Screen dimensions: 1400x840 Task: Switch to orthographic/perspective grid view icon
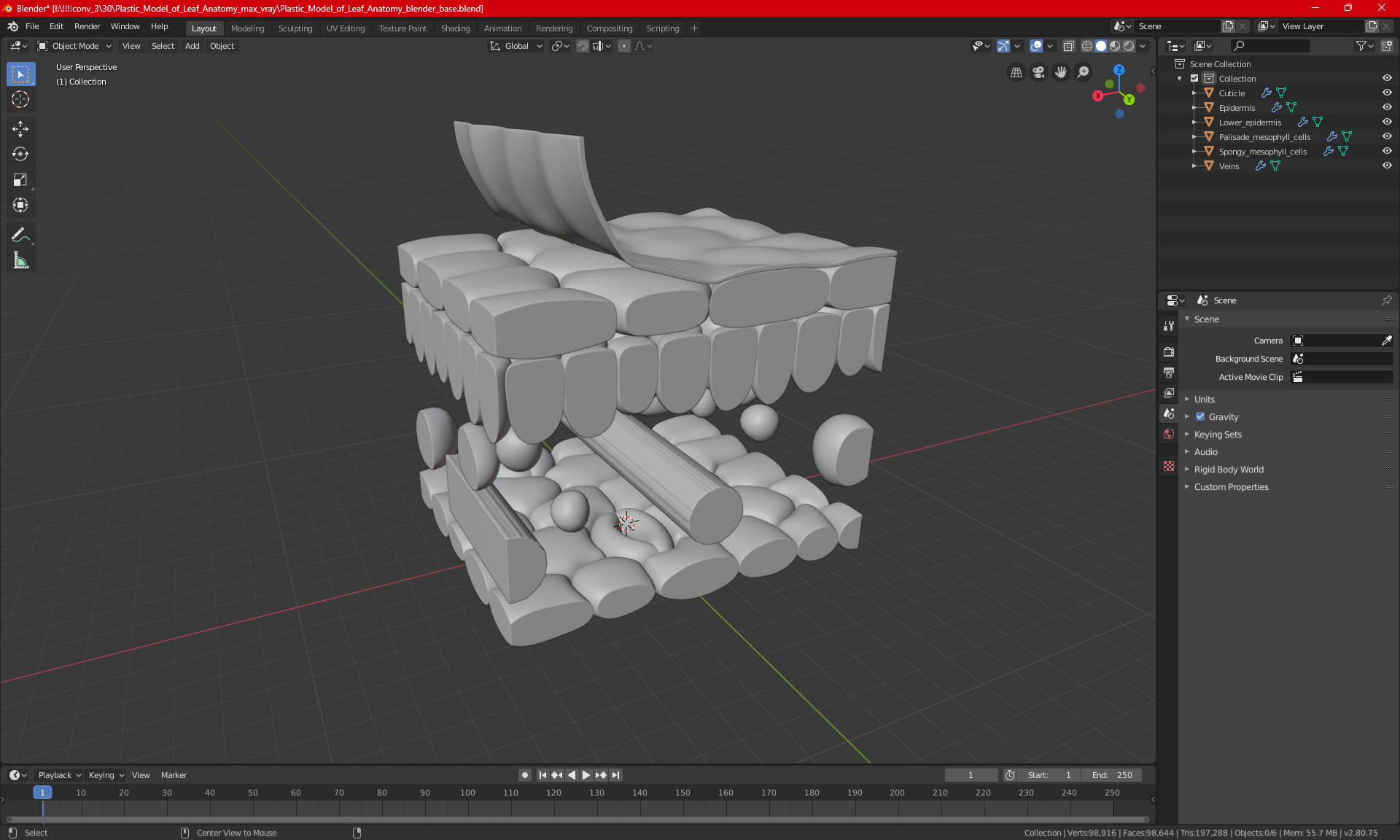tap(1016, 72)
